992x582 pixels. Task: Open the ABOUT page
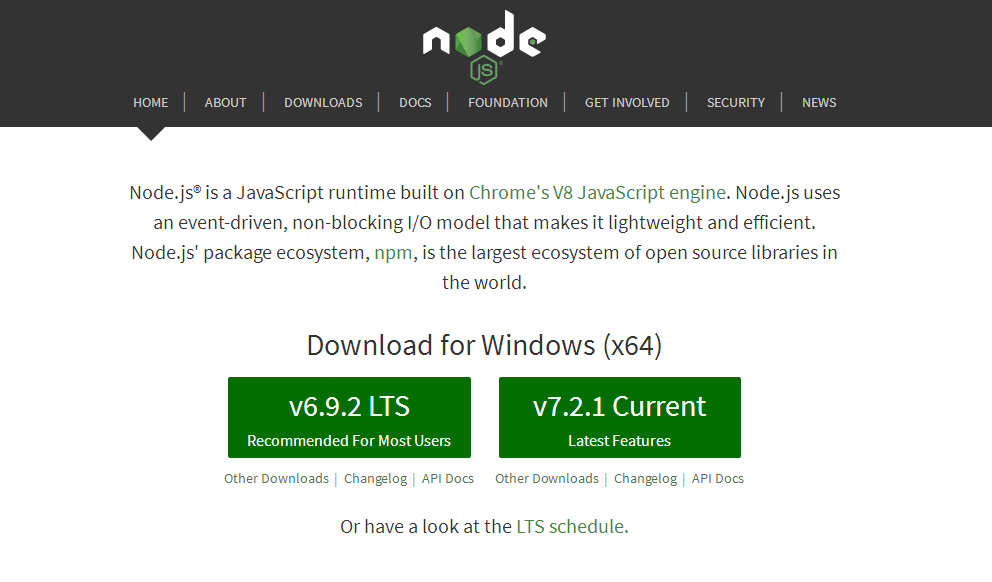tap(225, 102)
